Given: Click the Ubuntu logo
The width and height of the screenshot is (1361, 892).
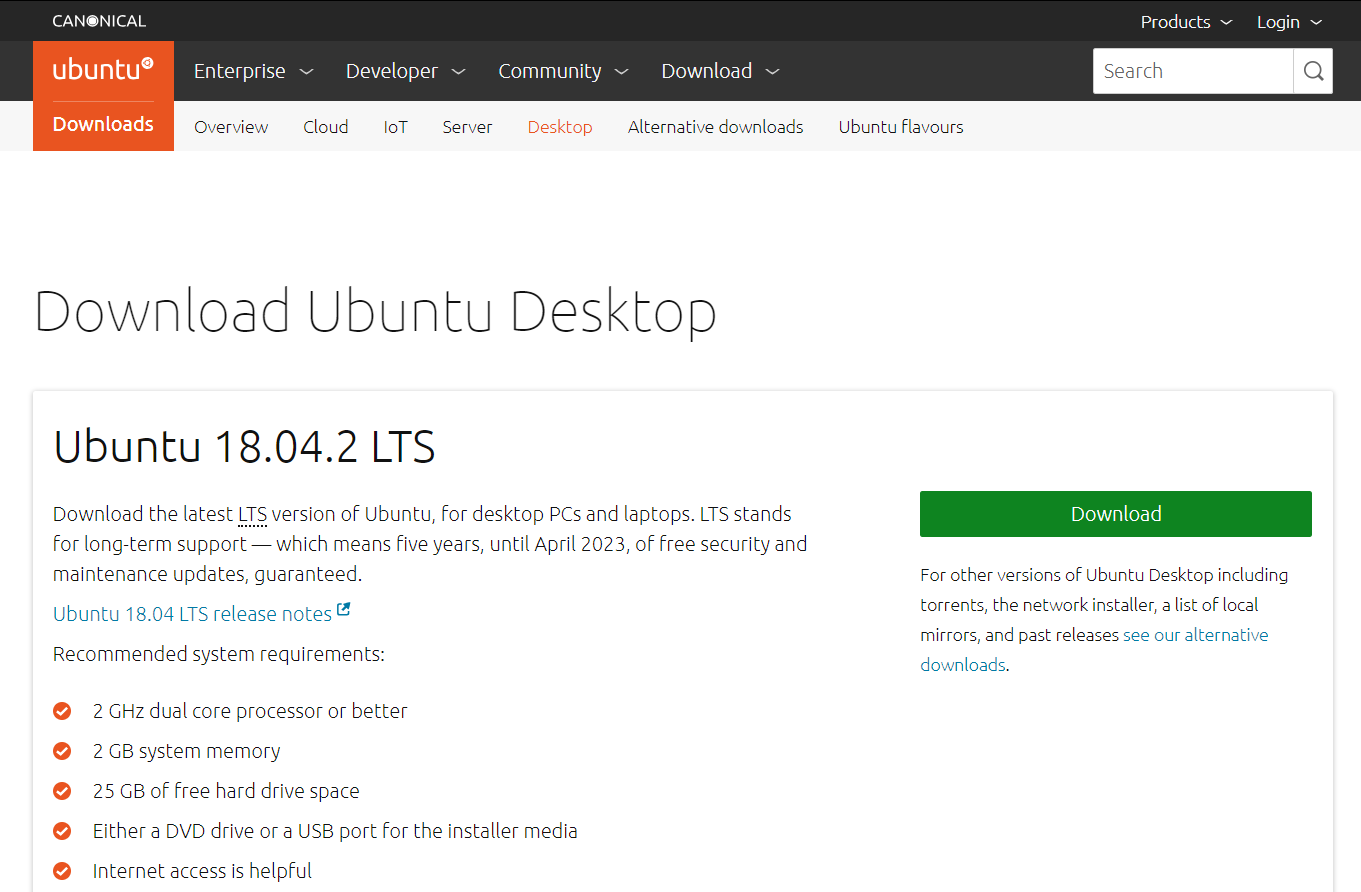Looking at the screenshot, I should 103,70.
